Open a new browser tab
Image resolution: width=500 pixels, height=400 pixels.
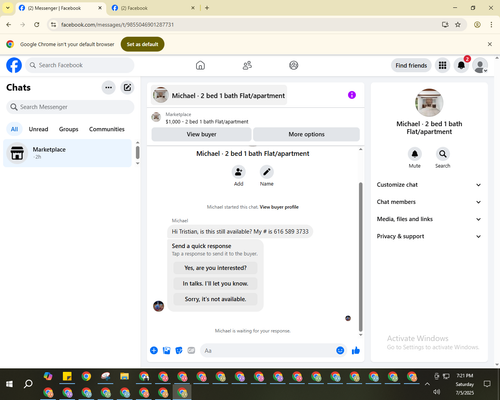click(x=207, y=8)
